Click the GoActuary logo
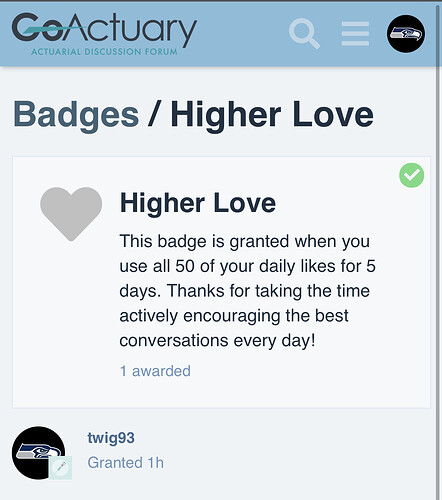The height and width of the screenshot is (500, 442). pos(104,34)
